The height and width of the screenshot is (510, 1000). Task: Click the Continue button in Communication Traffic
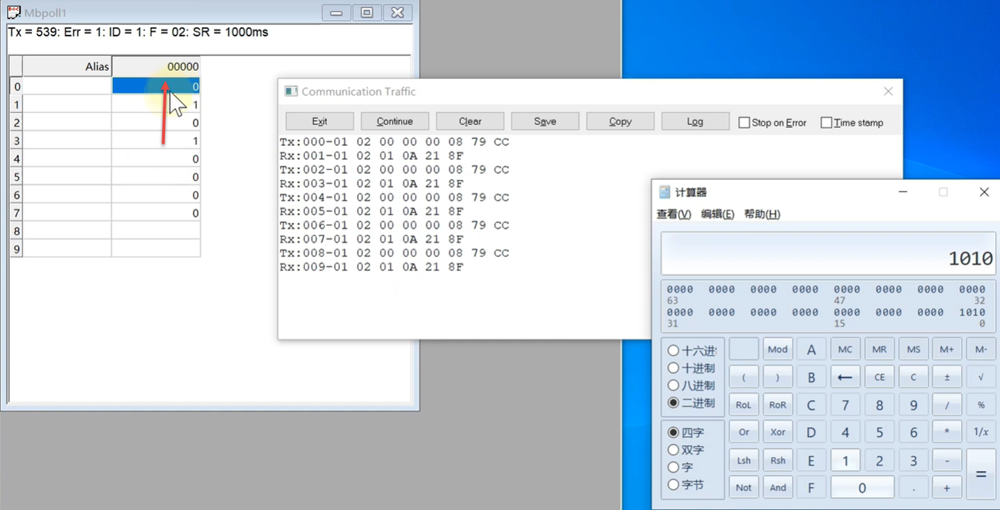click(x=395, y=122)
